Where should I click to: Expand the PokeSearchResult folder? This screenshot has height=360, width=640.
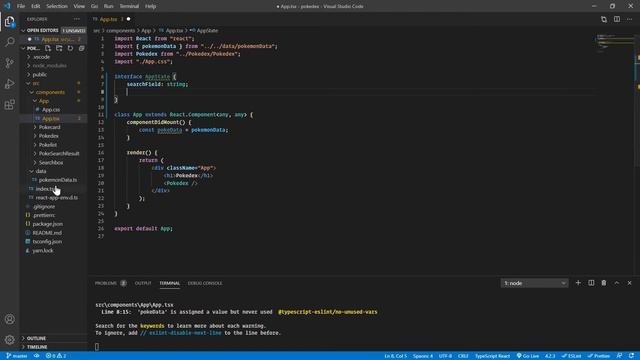tap(54, 153)
